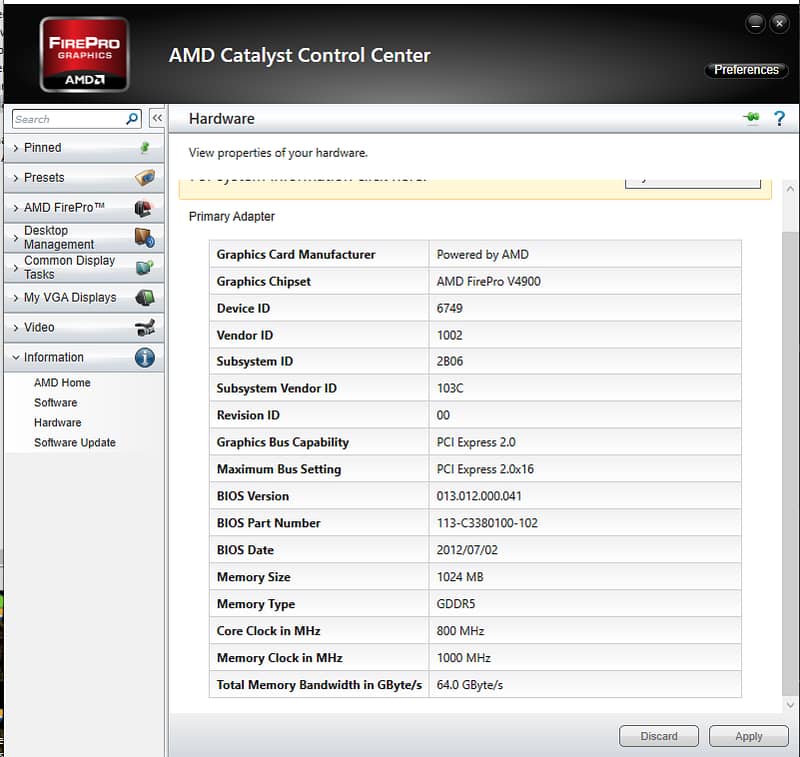Expand the Desktop Management section
This screenshot has width=800, height=757.
click(16, 238)
